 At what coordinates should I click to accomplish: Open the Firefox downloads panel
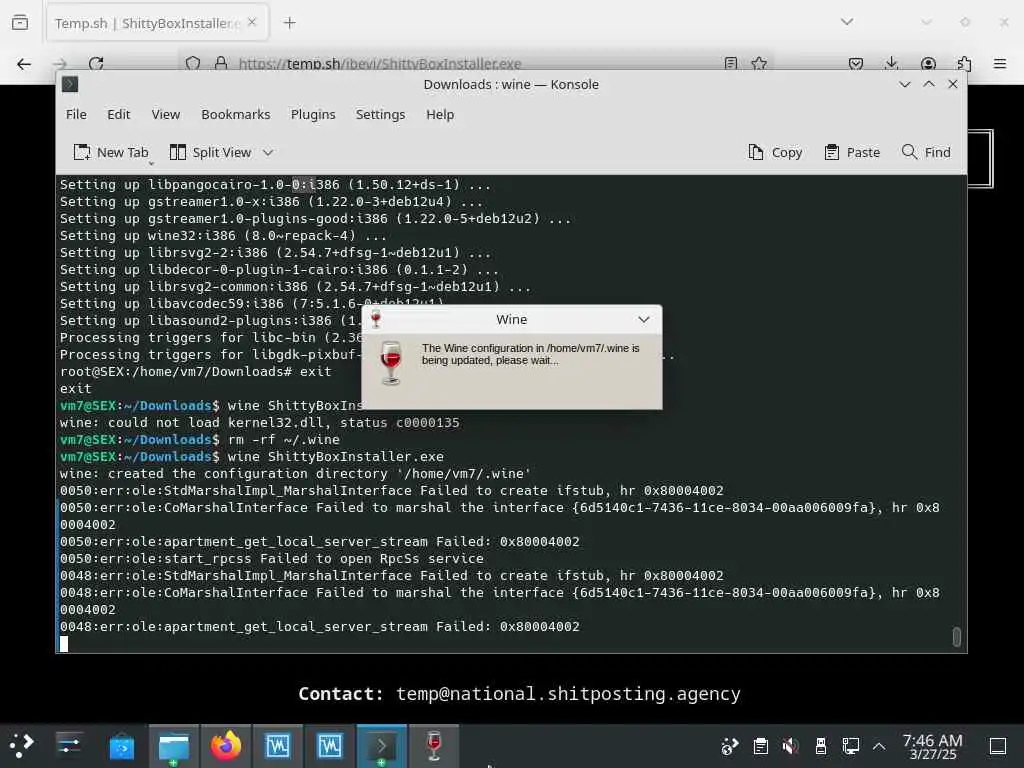(891, 63)
